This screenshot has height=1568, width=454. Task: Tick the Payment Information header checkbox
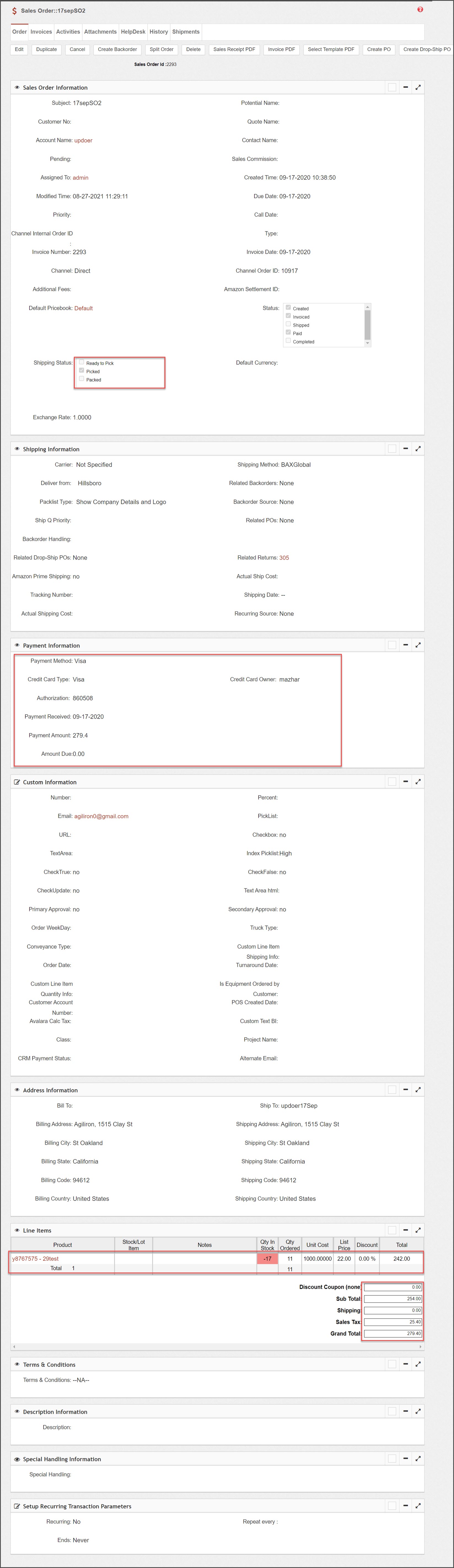[392, 645]
